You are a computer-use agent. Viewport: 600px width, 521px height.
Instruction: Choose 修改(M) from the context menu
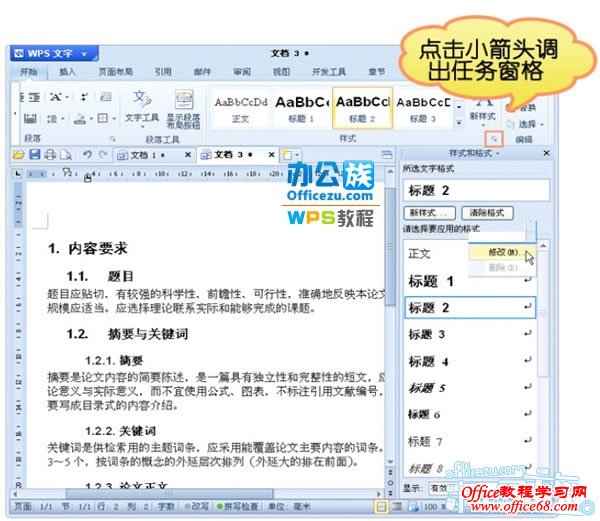(x=502, y=252)
